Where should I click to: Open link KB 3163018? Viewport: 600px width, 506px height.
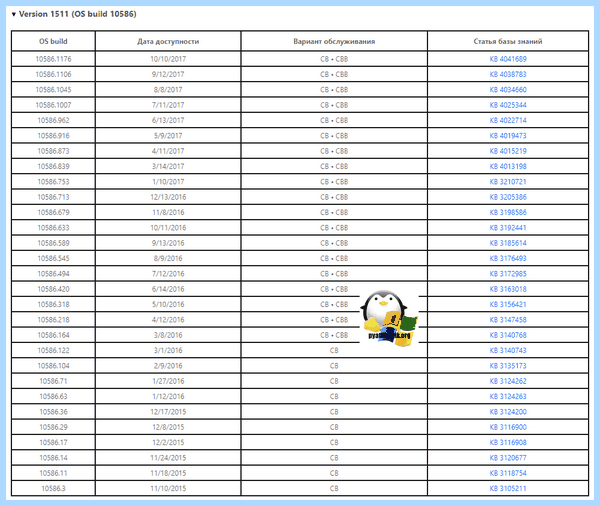coord(508,289)
